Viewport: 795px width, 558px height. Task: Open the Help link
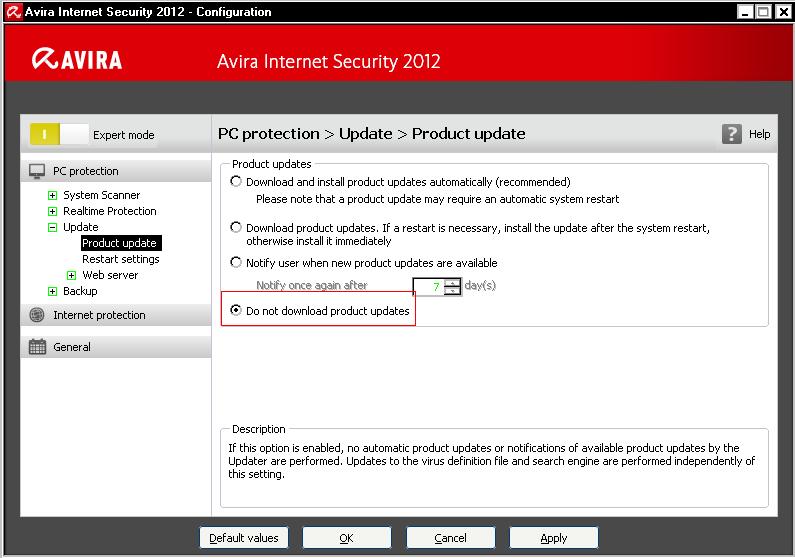pos(759,134)
